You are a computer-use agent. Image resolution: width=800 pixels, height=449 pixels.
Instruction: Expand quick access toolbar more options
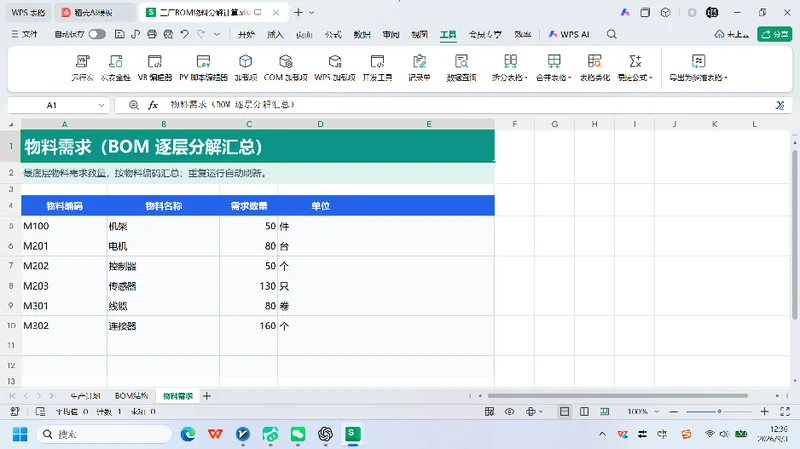pos(217,34)
